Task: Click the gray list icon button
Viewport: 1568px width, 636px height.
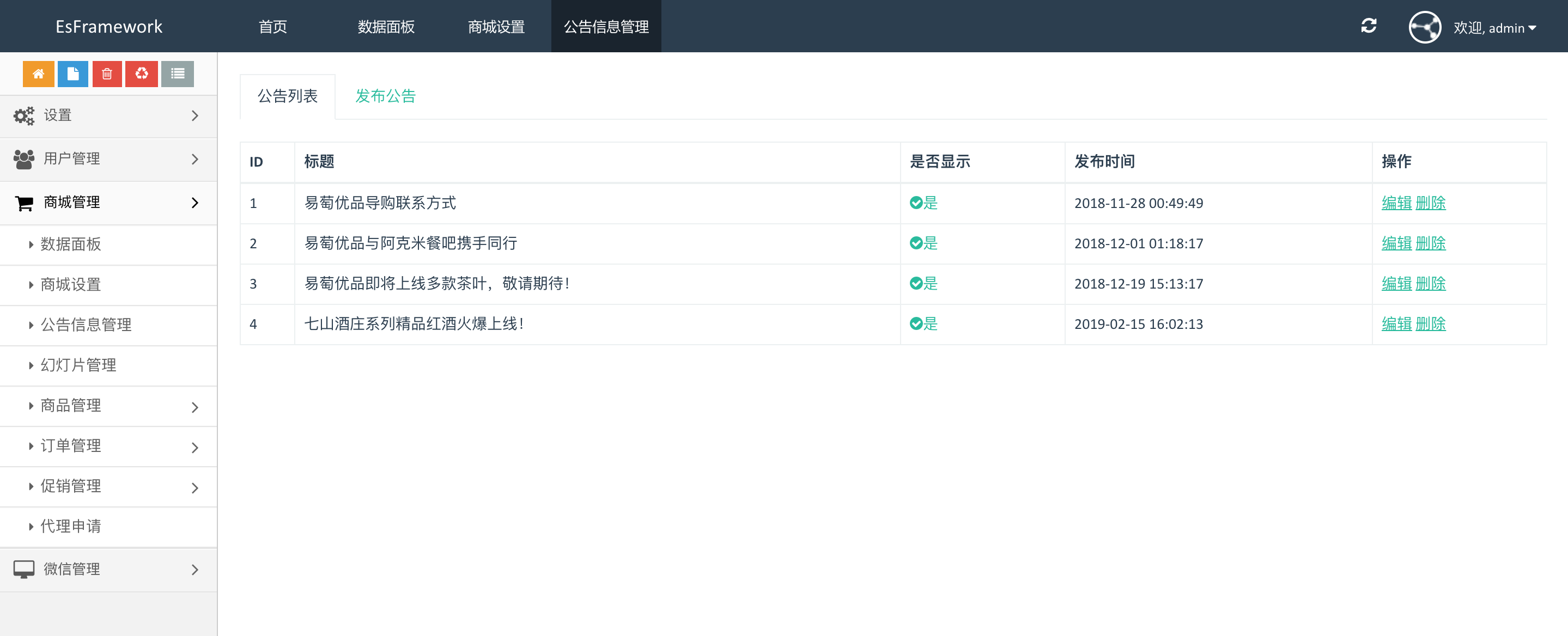Action: [177, 74]
